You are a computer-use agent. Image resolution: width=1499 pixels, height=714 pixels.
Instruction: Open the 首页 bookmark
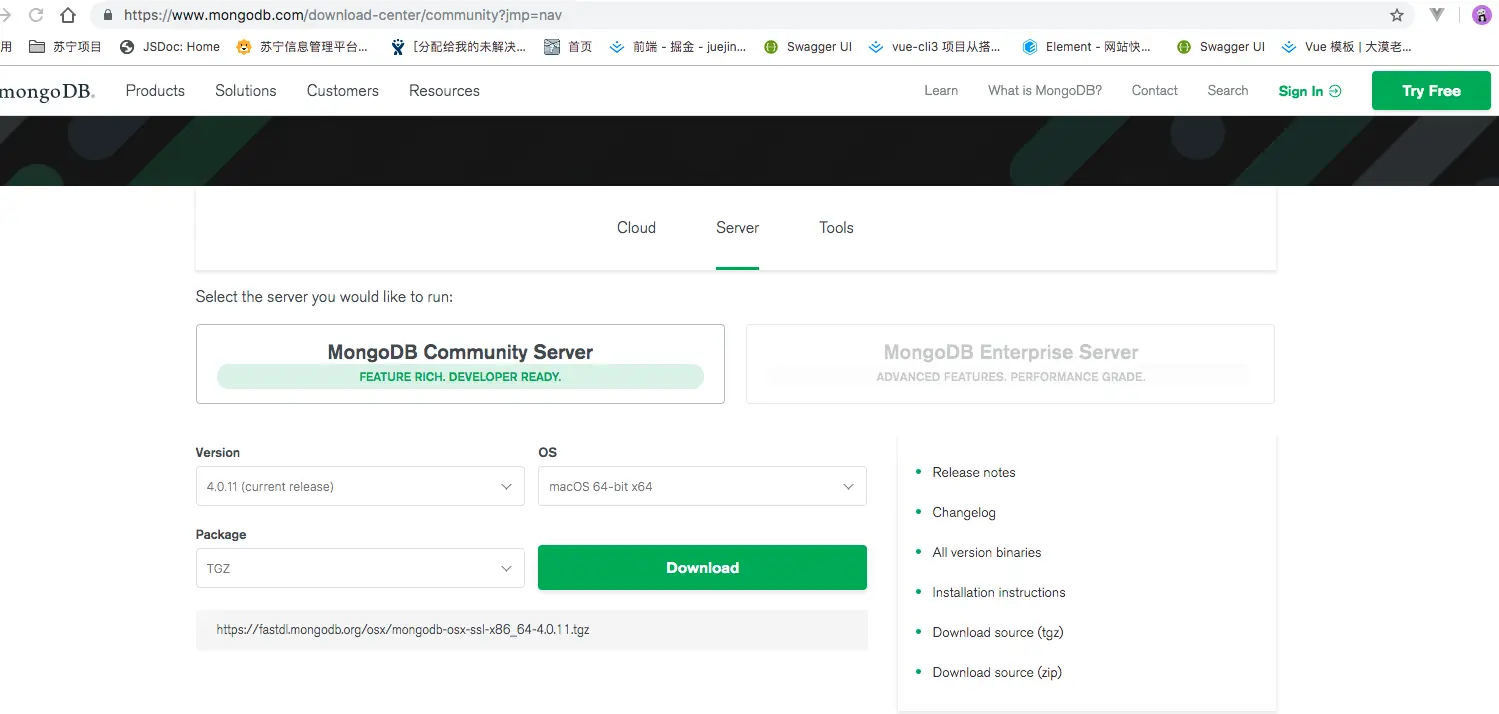(x=568, y=47)
